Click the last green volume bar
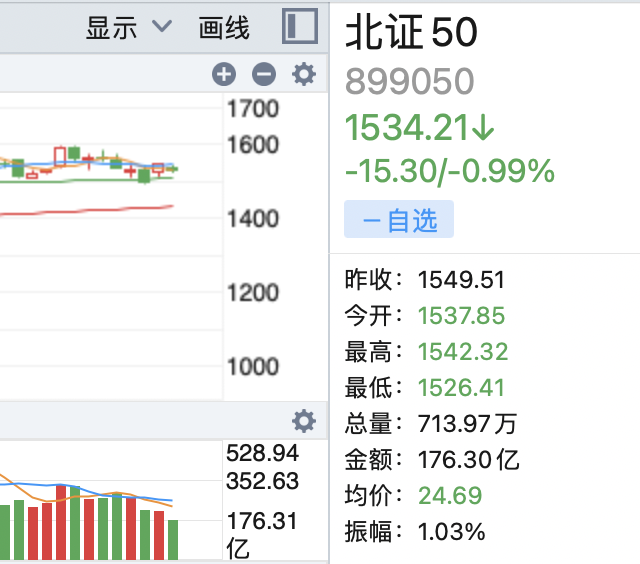Viewport: 640px width, 564px height. click(172, 539)
